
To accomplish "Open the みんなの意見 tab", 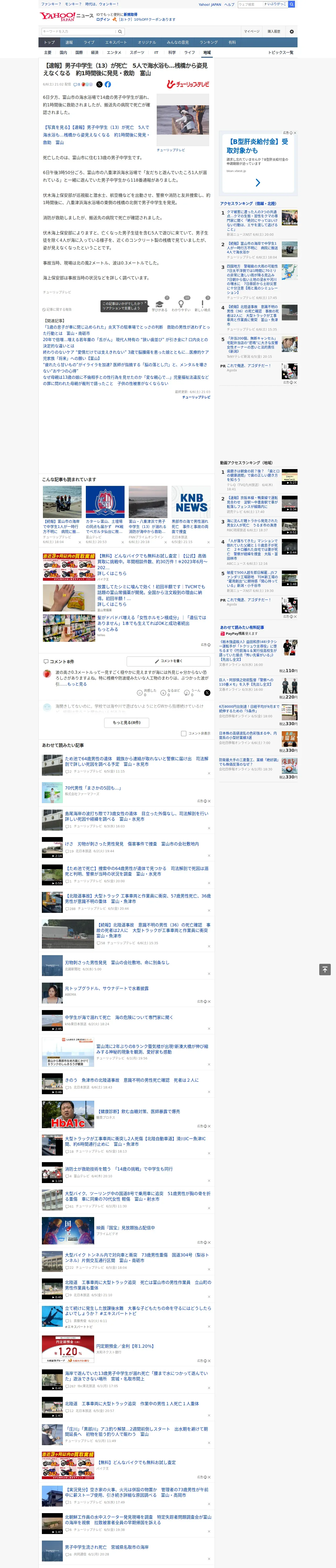I will point(177,43).
